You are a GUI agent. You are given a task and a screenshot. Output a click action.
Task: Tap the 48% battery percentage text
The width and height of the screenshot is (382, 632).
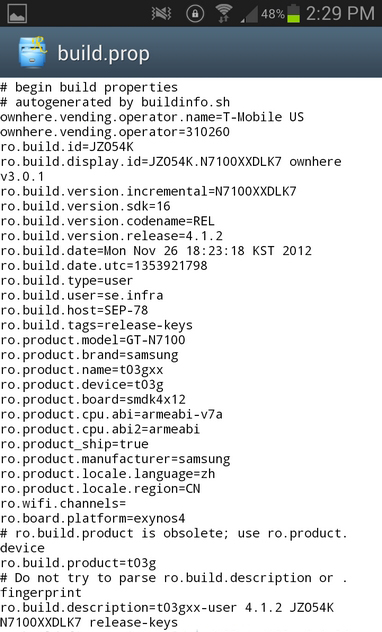coord(273,15)
